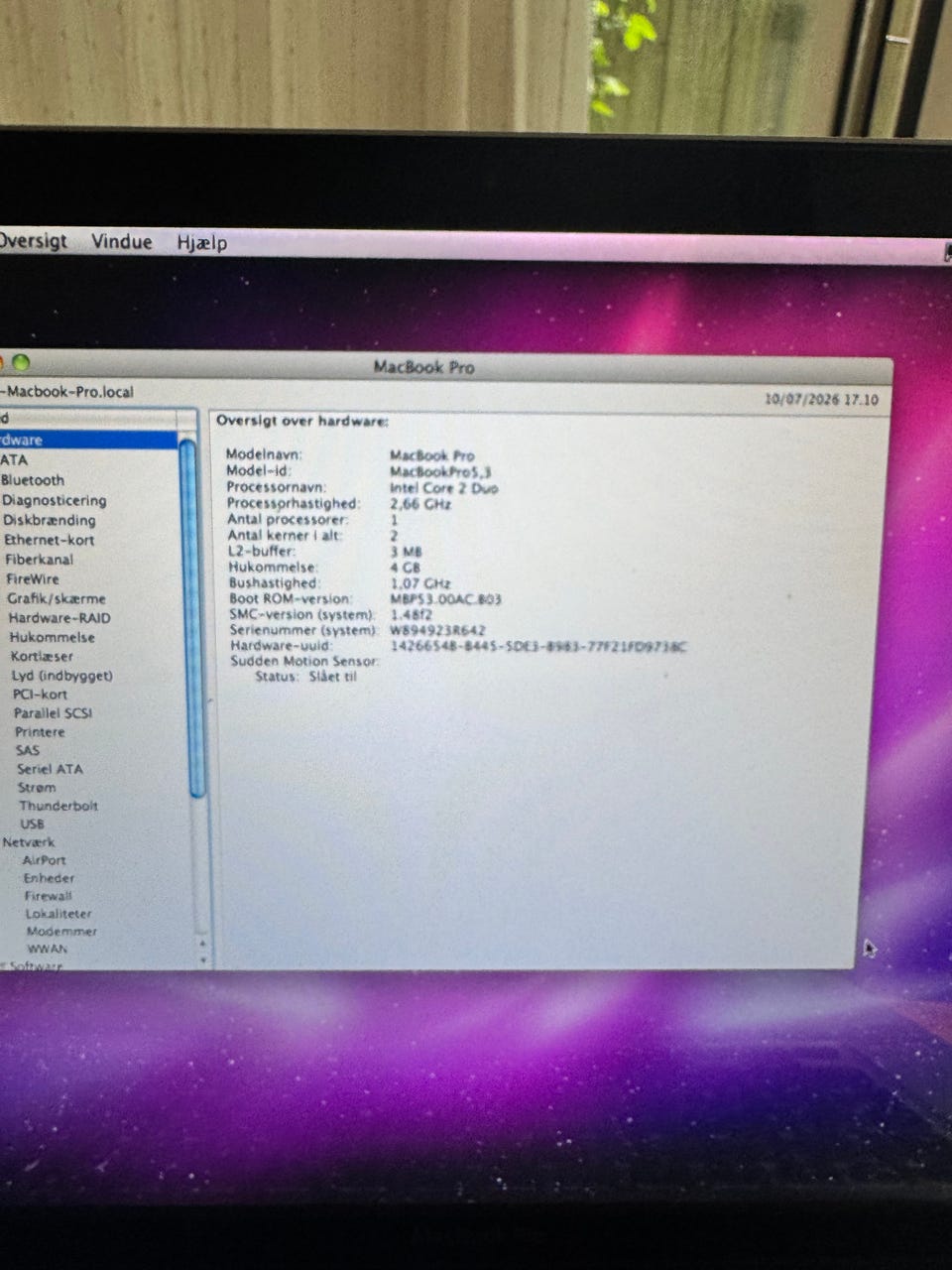Click the date 10/07/2026 17.10
This screenshot has width=952, height=1270.
pyautogui.click(x=821, y=399)
